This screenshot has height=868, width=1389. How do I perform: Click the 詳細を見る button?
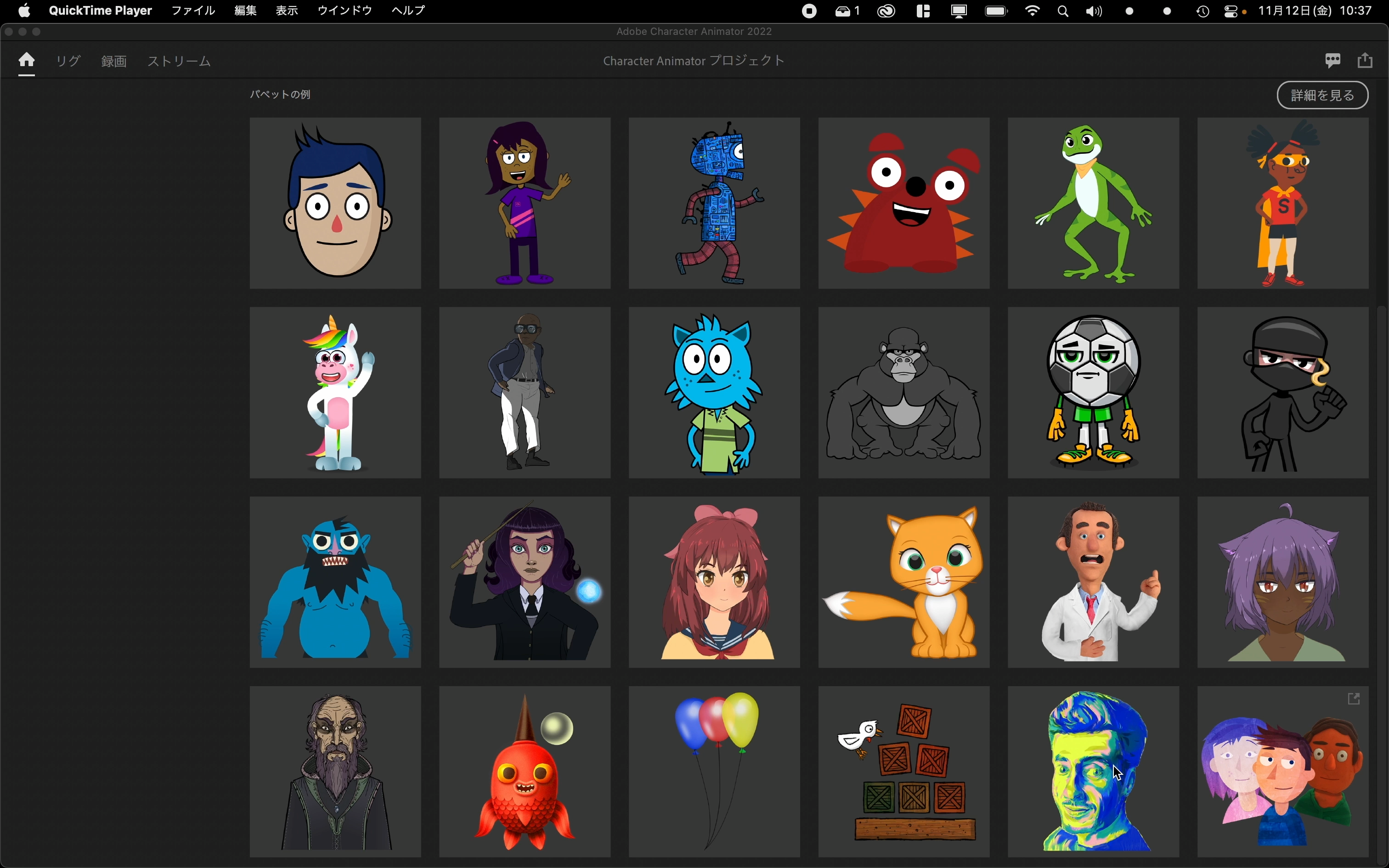[1322, 96]
